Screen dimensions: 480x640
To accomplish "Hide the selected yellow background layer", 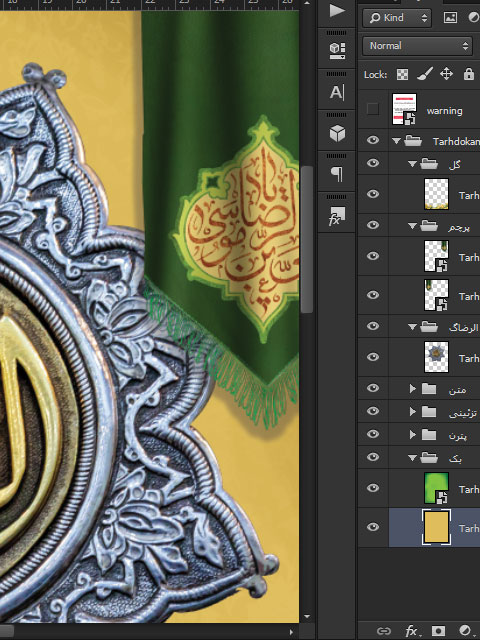I will click(x=373, y=527).
